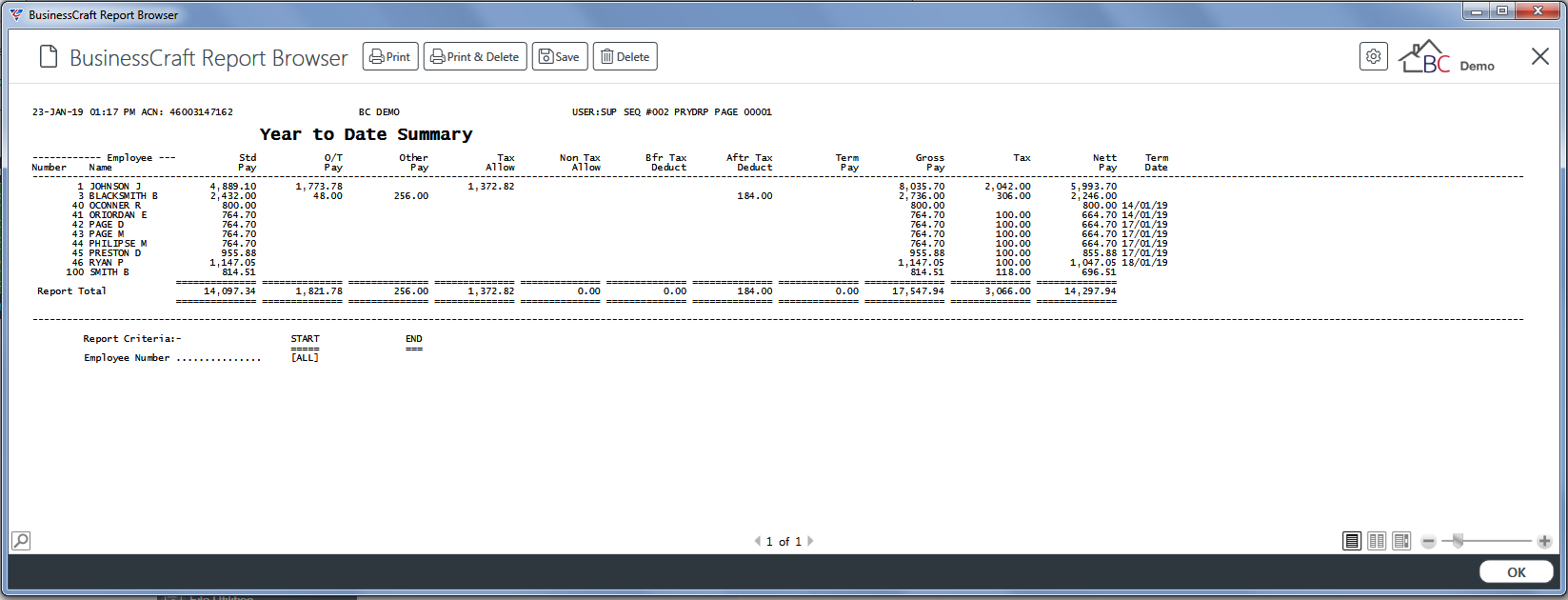Click the Gross Pay total 17,547.94
Viewport: 1568px width, 600px height.
click(918, 291)
